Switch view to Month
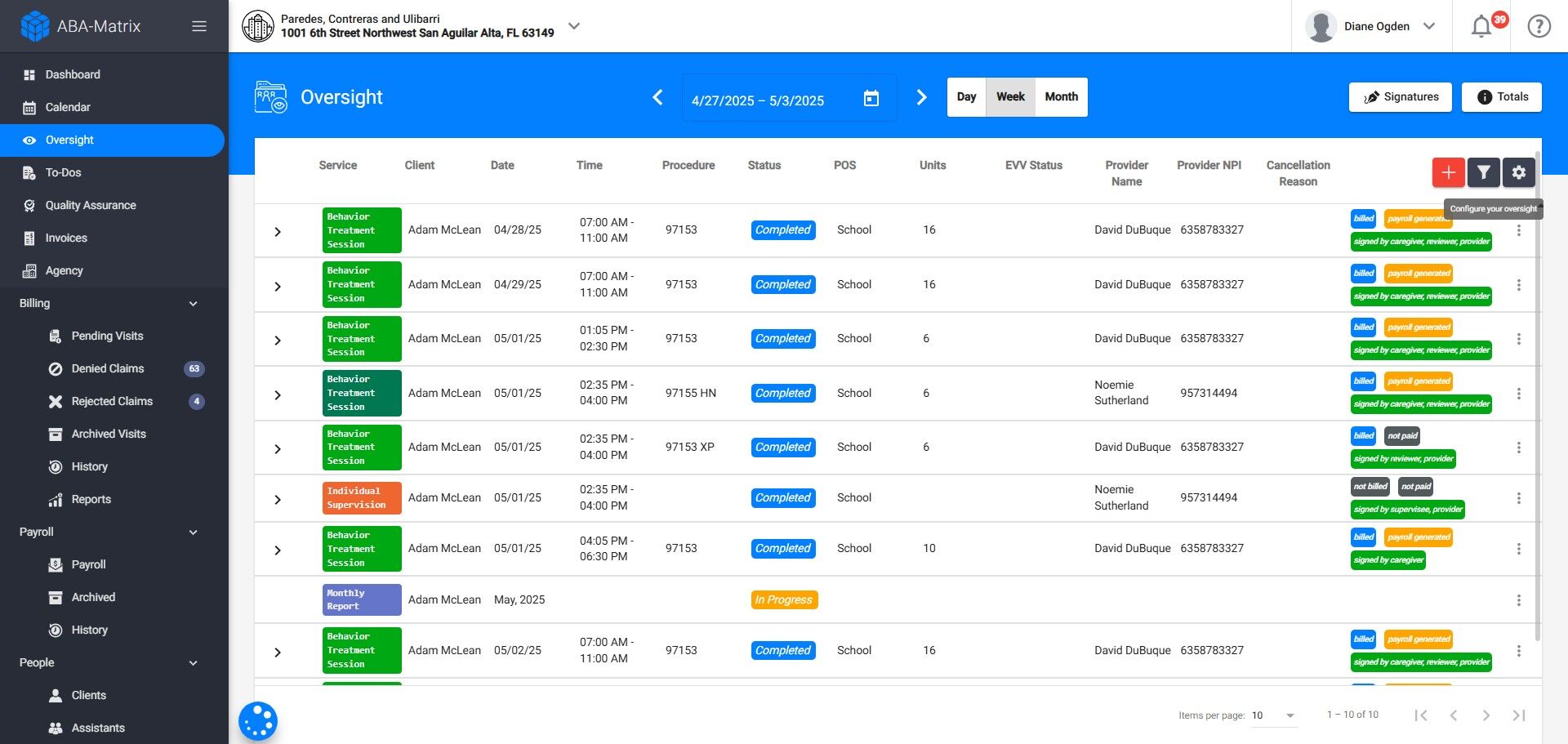The image size is (1568, 744). click(x=1061, y=97)
